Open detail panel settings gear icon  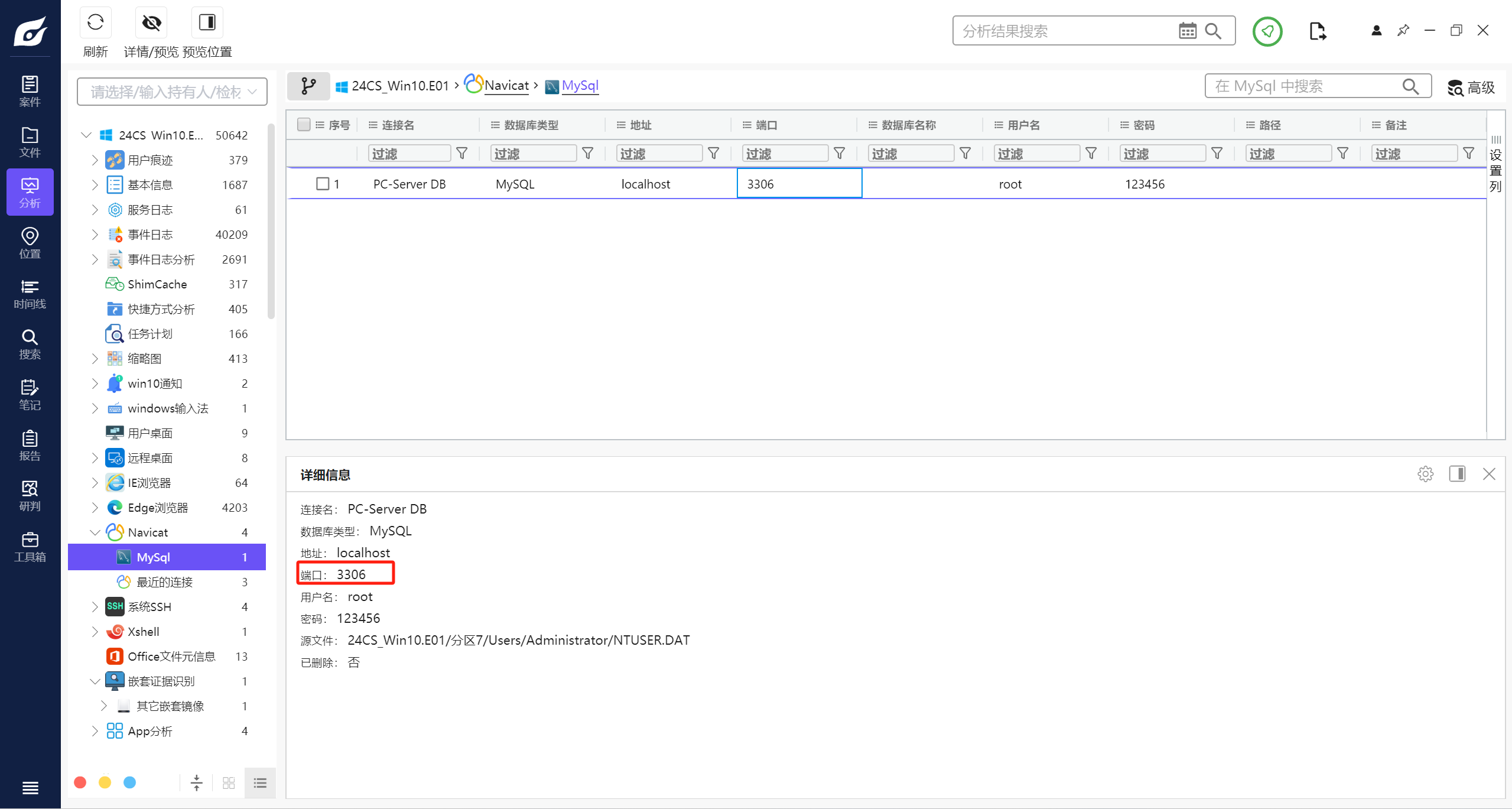pos(1425,474)
